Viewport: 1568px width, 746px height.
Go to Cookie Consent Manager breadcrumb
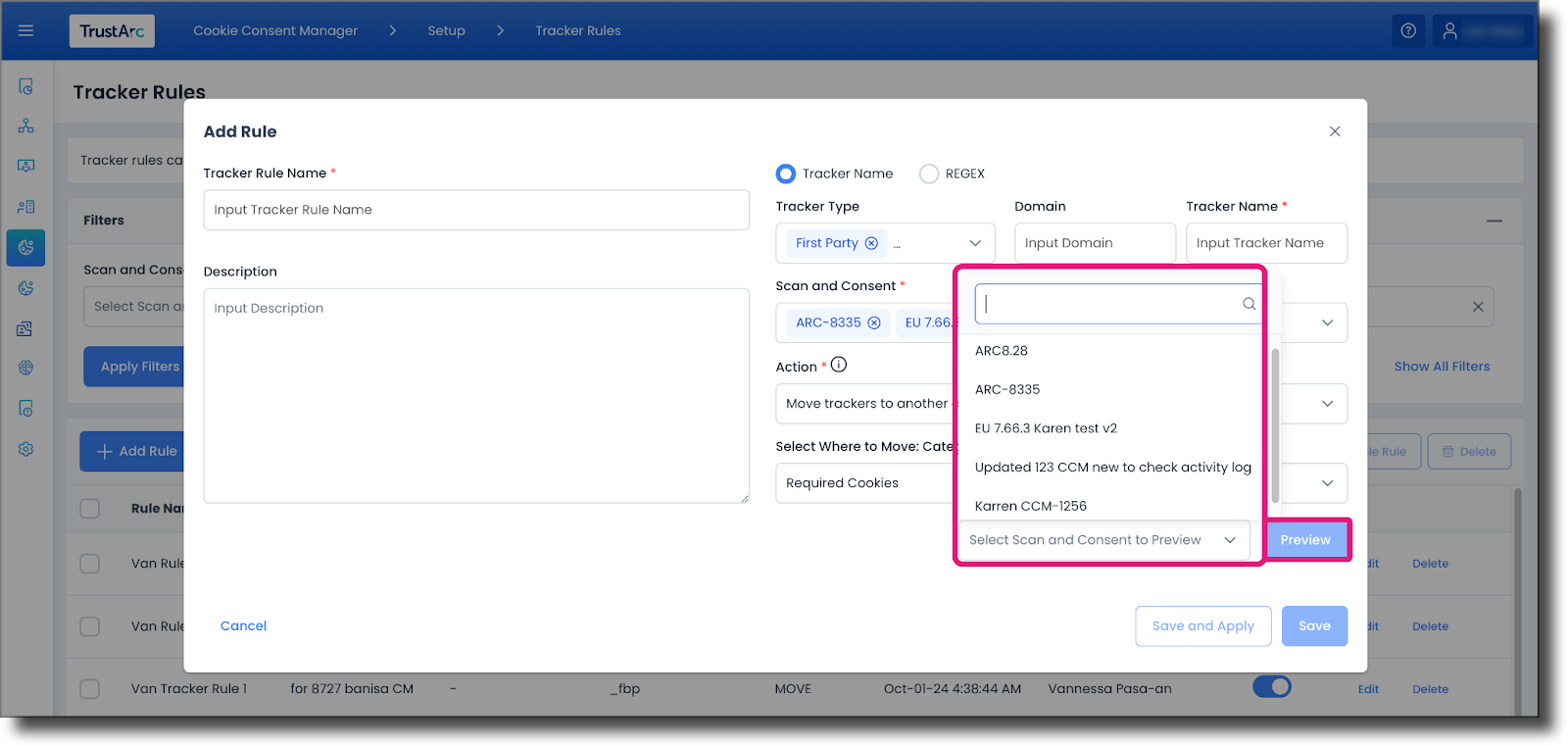pos(275,31)
